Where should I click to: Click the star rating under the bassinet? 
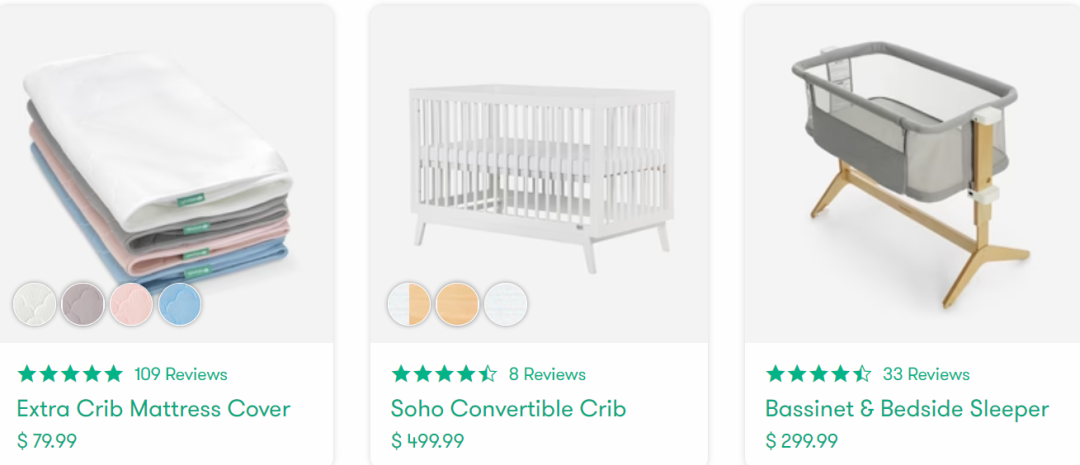pos(818,374)
